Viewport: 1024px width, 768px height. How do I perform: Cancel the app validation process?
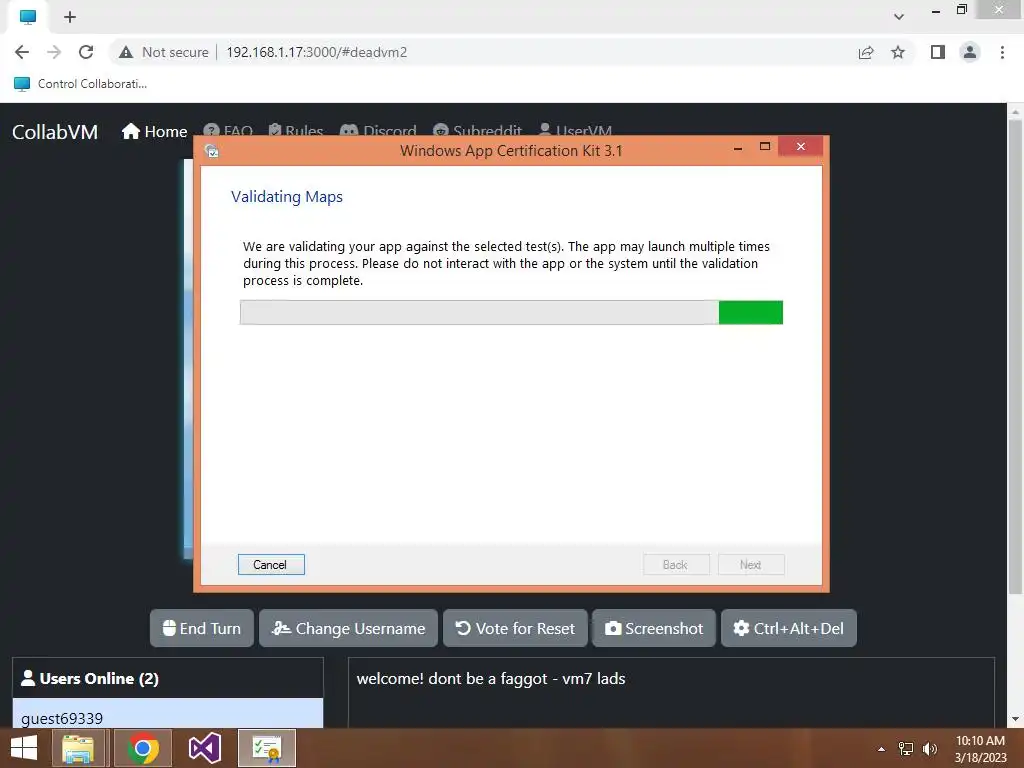271,565
